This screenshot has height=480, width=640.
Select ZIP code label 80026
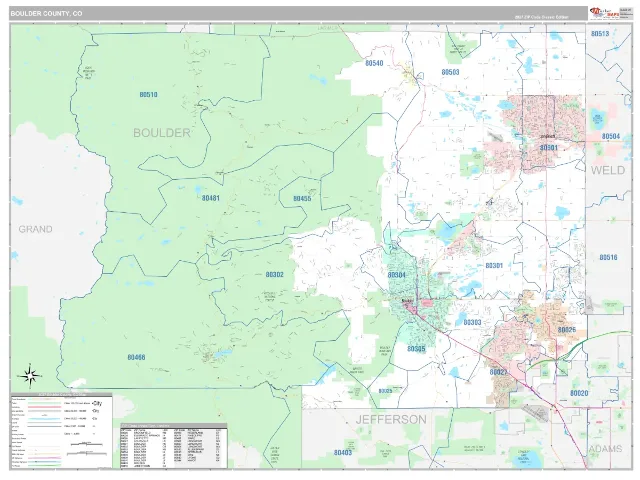(567, 330)
